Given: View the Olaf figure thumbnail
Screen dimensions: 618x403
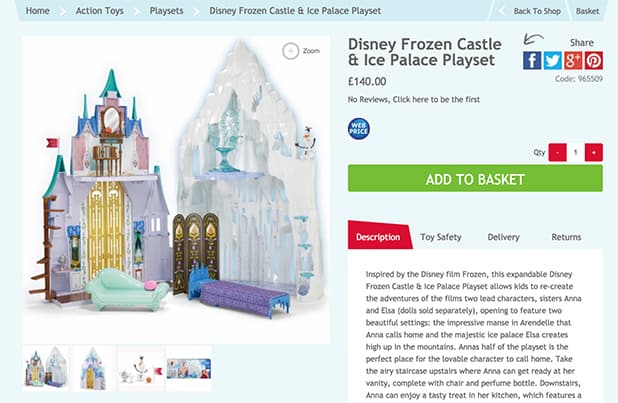Looking at the screenshot, I should pos(141,369).
